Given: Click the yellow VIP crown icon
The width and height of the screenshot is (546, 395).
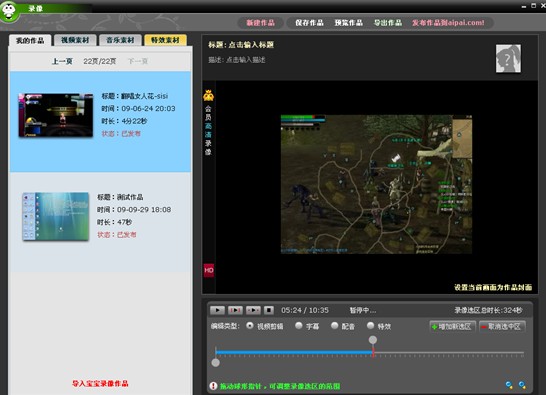Looking at the screenshot, I should (x=208, y=95).
